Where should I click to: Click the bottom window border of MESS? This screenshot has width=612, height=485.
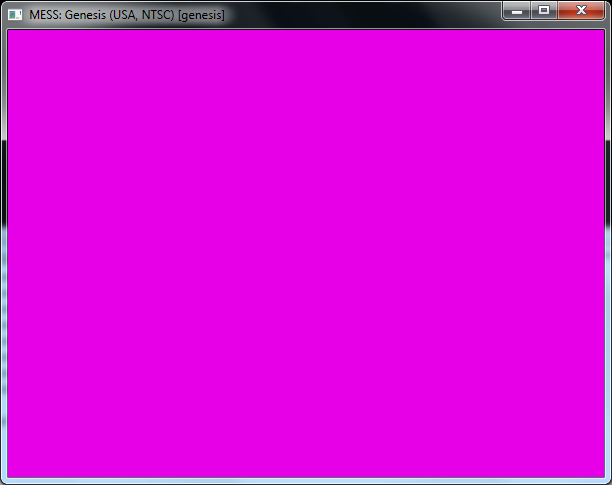pyautogui.click(x=306, y=481)
